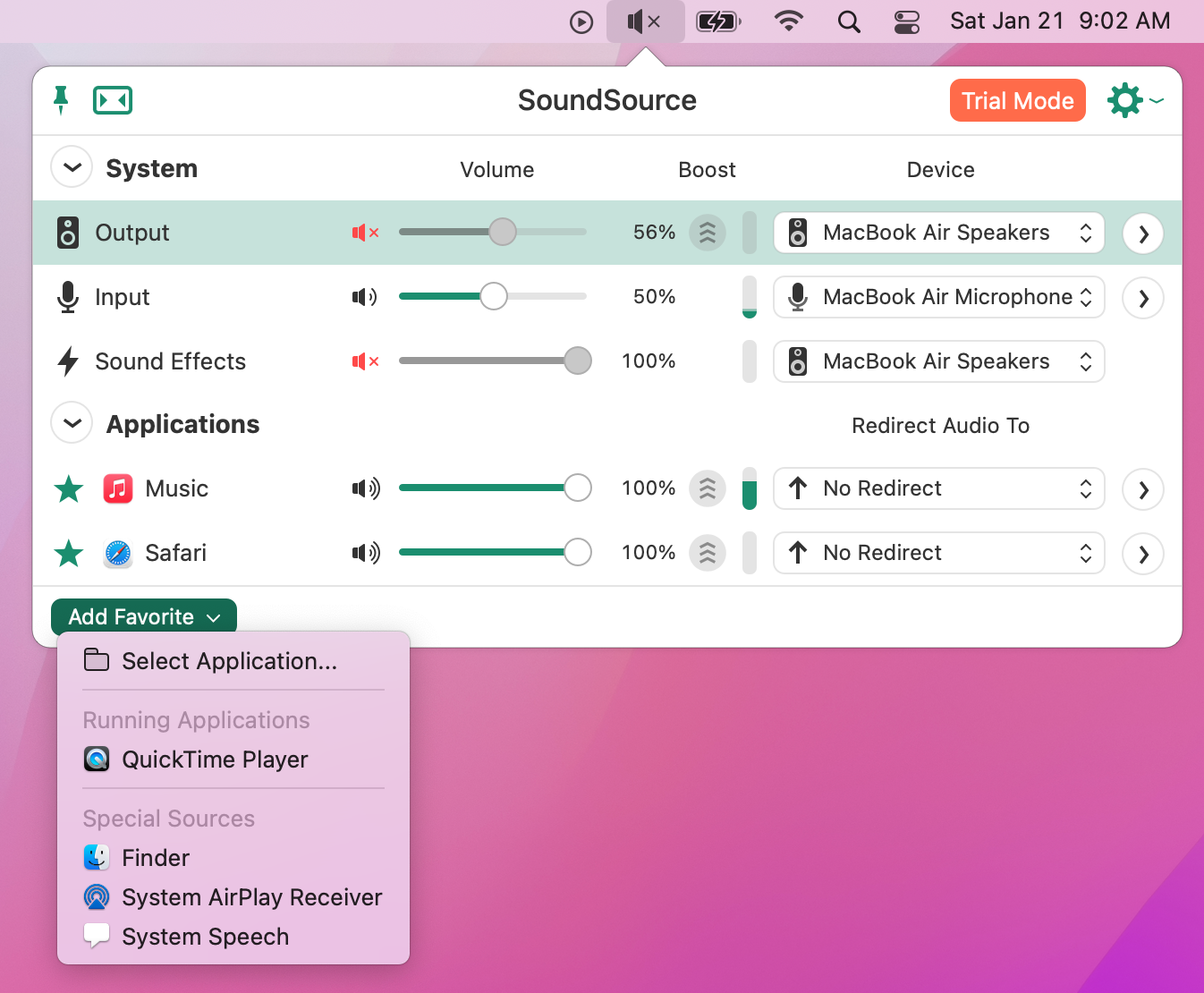
Task: Click the Now Playing menu bar icon
Action: pos(581,21)
